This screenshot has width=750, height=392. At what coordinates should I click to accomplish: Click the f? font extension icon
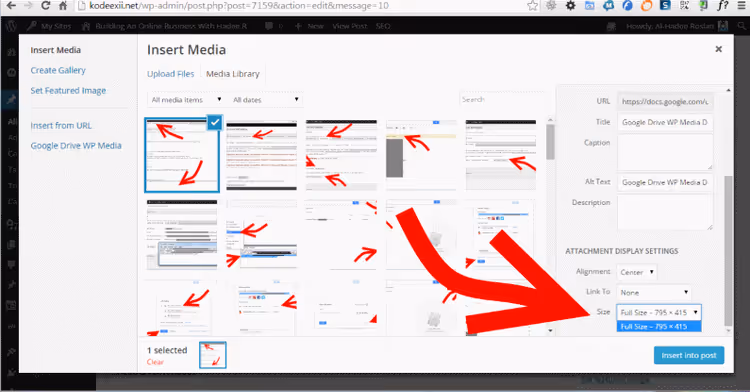pos(723,6)
